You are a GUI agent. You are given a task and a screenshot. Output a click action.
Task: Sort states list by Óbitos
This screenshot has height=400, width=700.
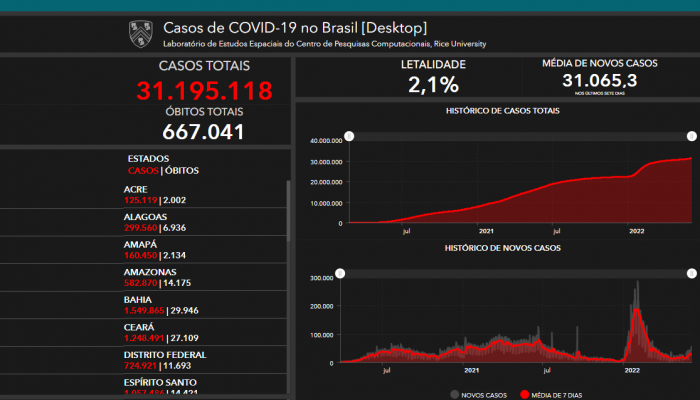[181, 171]
